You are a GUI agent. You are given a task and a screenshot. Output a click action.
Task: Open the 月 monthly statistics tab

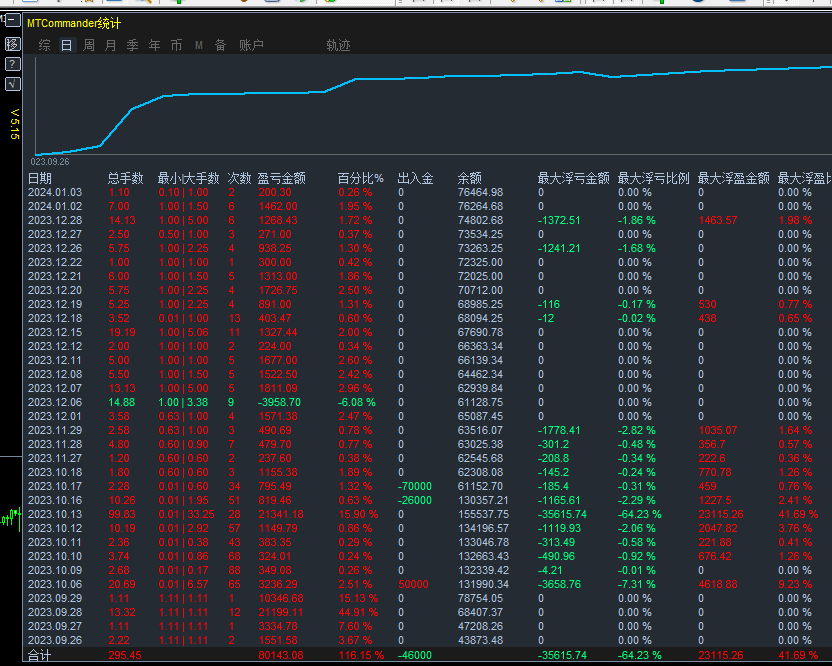point(110,45)
